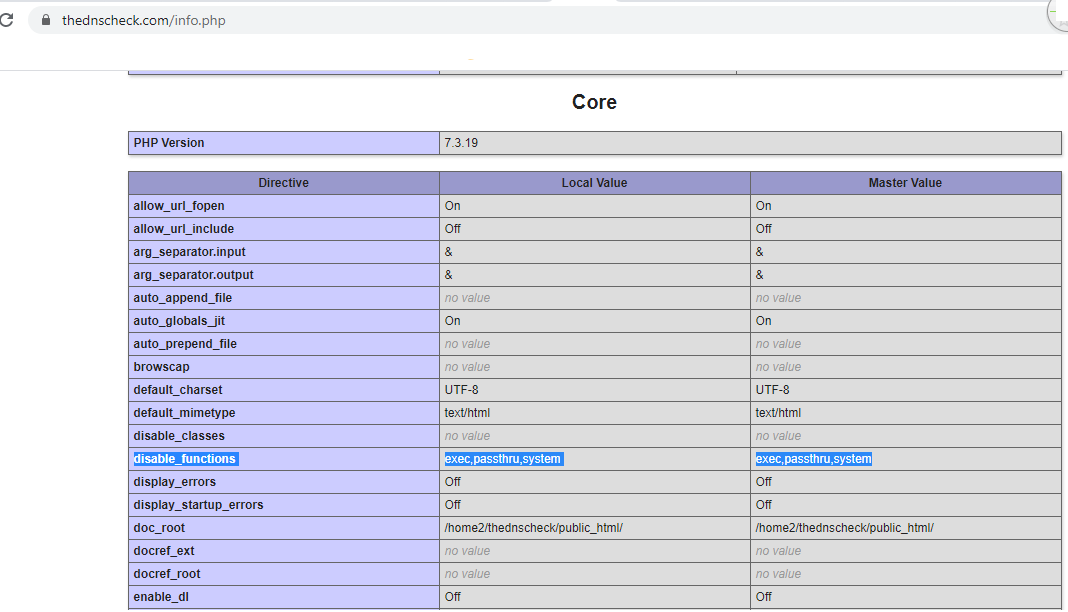The width and height of the screenshot is (1068, 612).
Task: Click the 'Master Value' column header
Action: coord(906,183)
